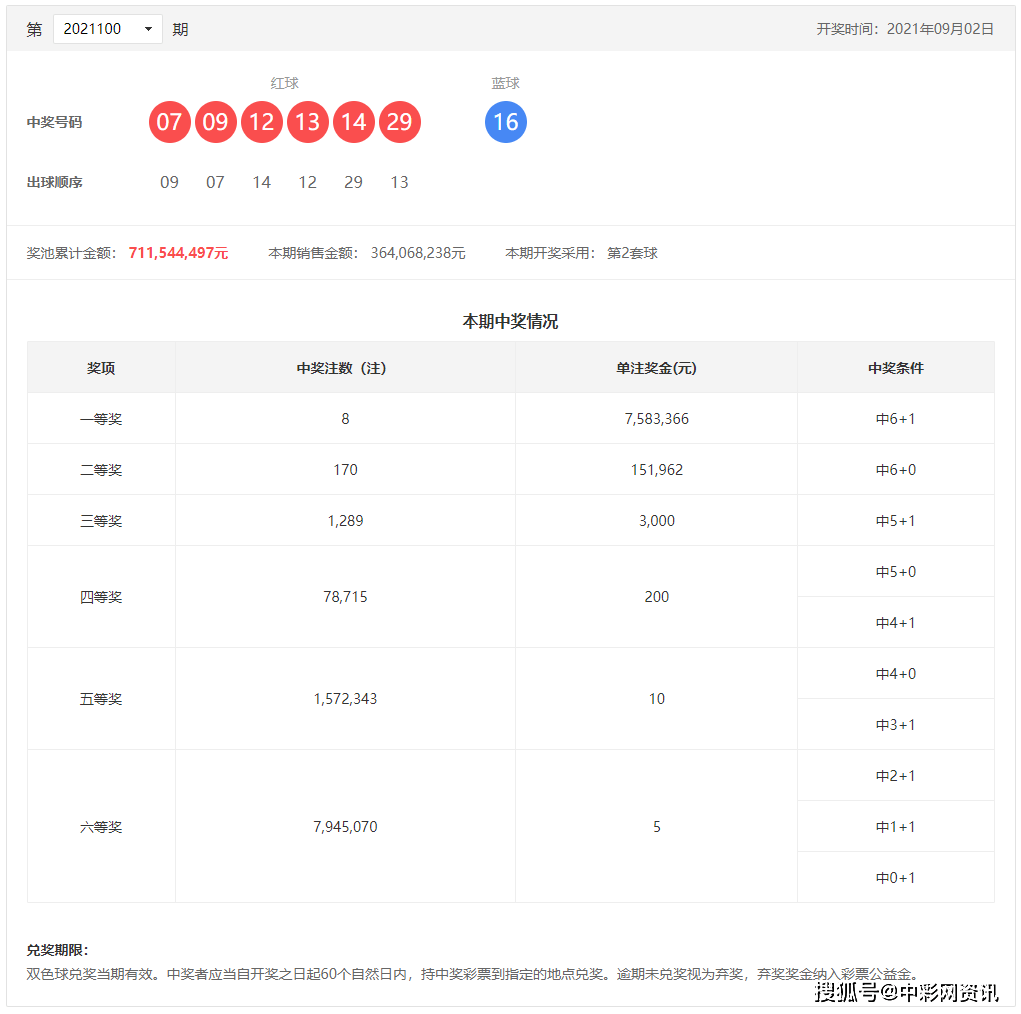
Task: Click the 蓝球 section label
Action: pyautogui.click(x=505, y=83)
